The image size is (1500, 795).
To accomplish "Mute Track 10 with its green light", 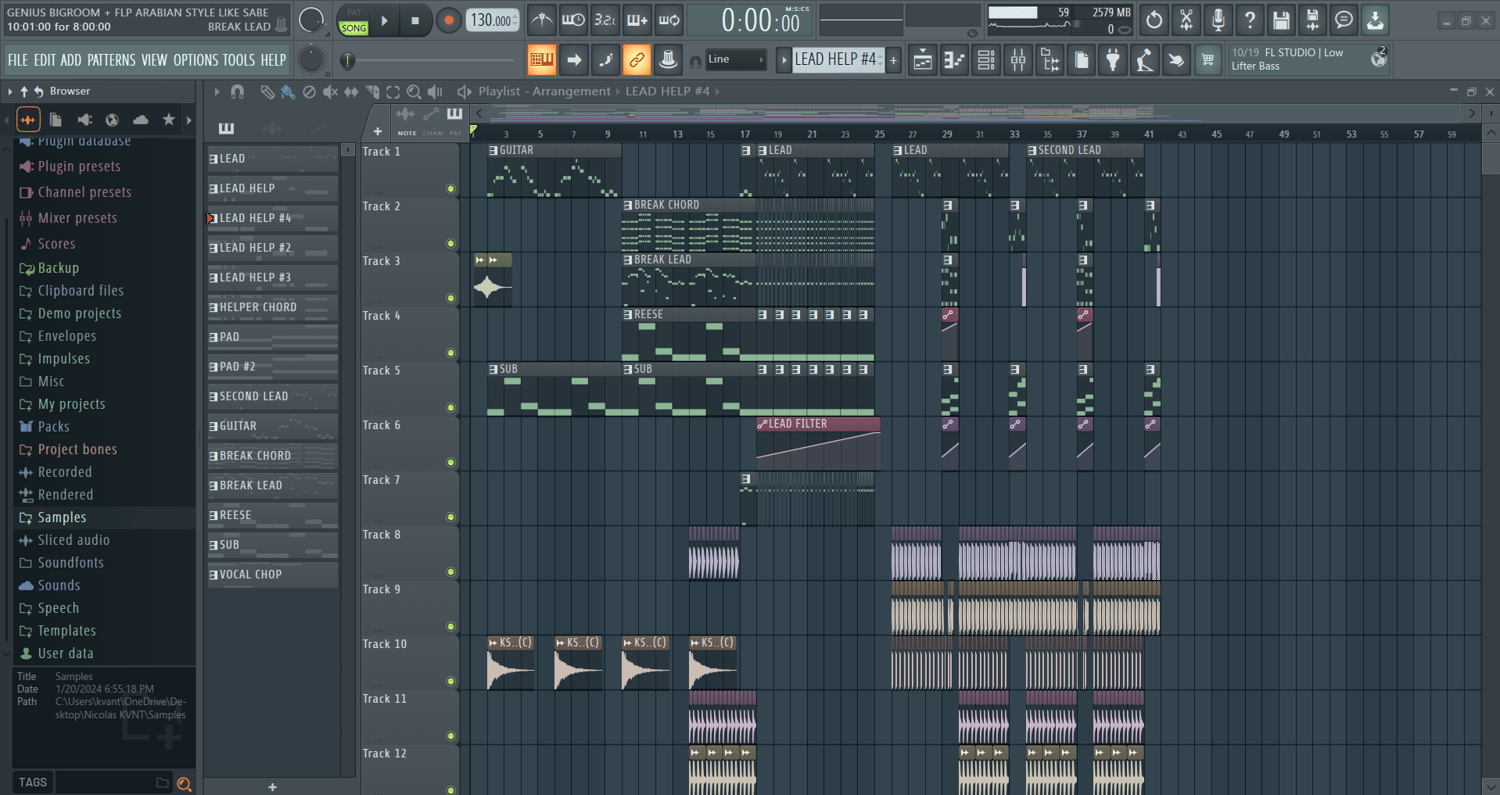I will (x=451, y=681).
